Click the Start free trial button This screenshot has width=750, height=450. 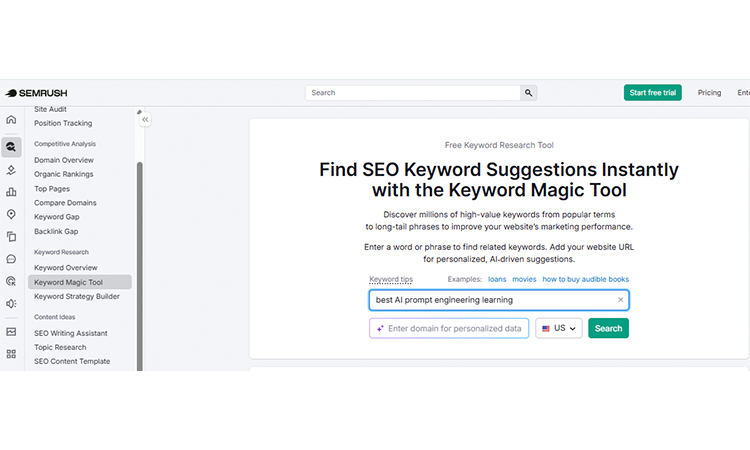click(652, 93)
